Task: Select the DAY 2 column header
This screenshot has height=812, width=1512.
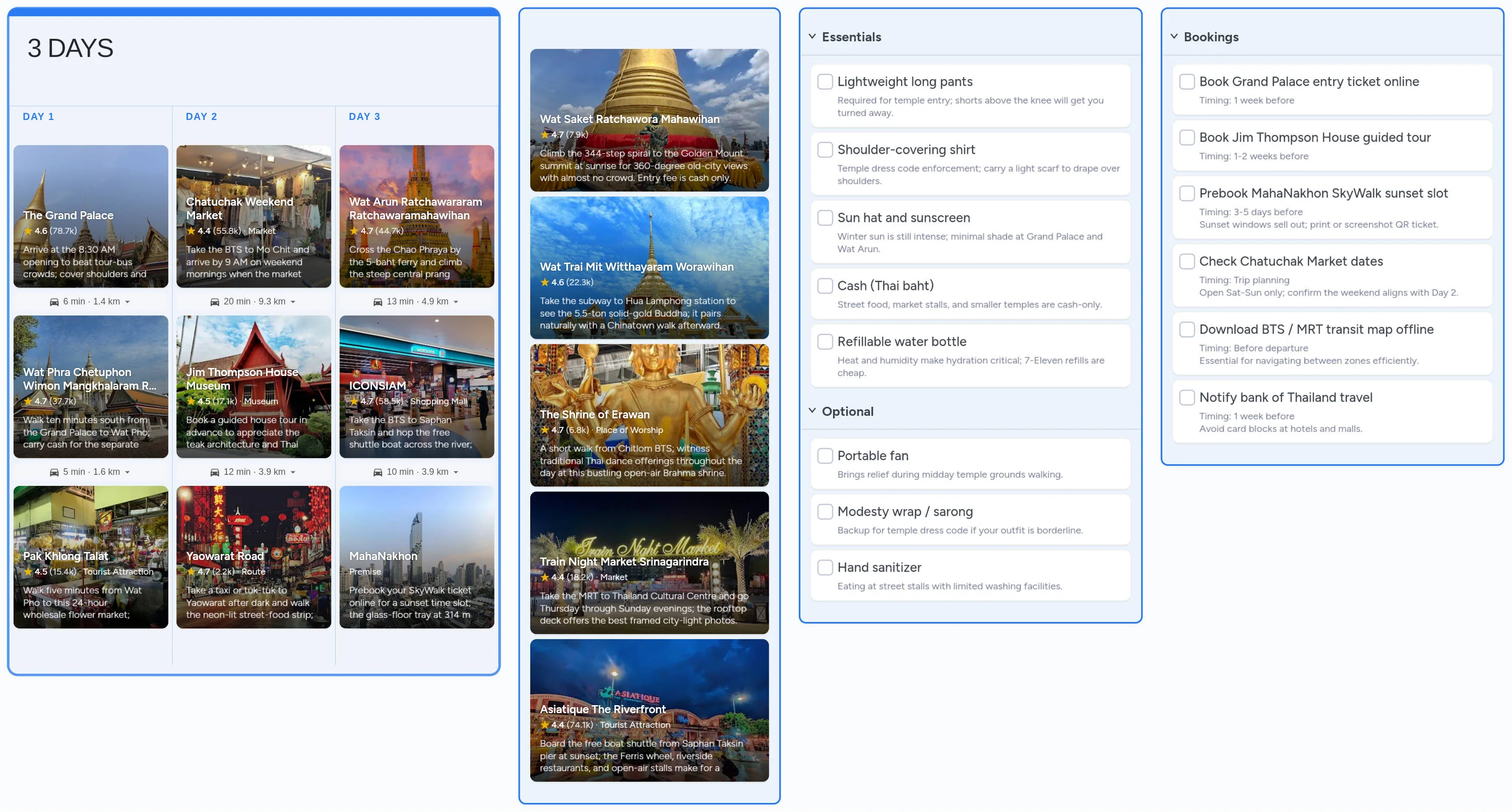Action: point(201,117)
